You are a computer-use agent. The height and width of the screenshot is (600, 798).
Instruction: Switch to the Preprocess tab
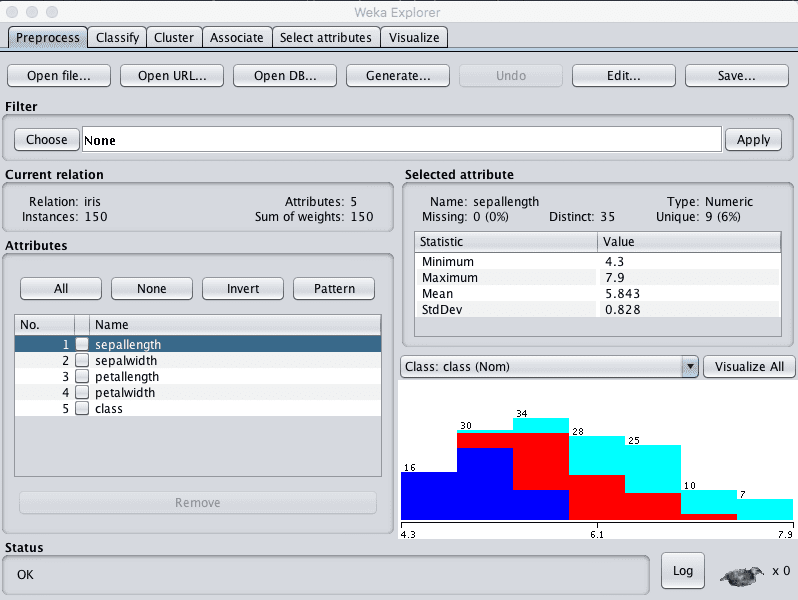point(47,38)
